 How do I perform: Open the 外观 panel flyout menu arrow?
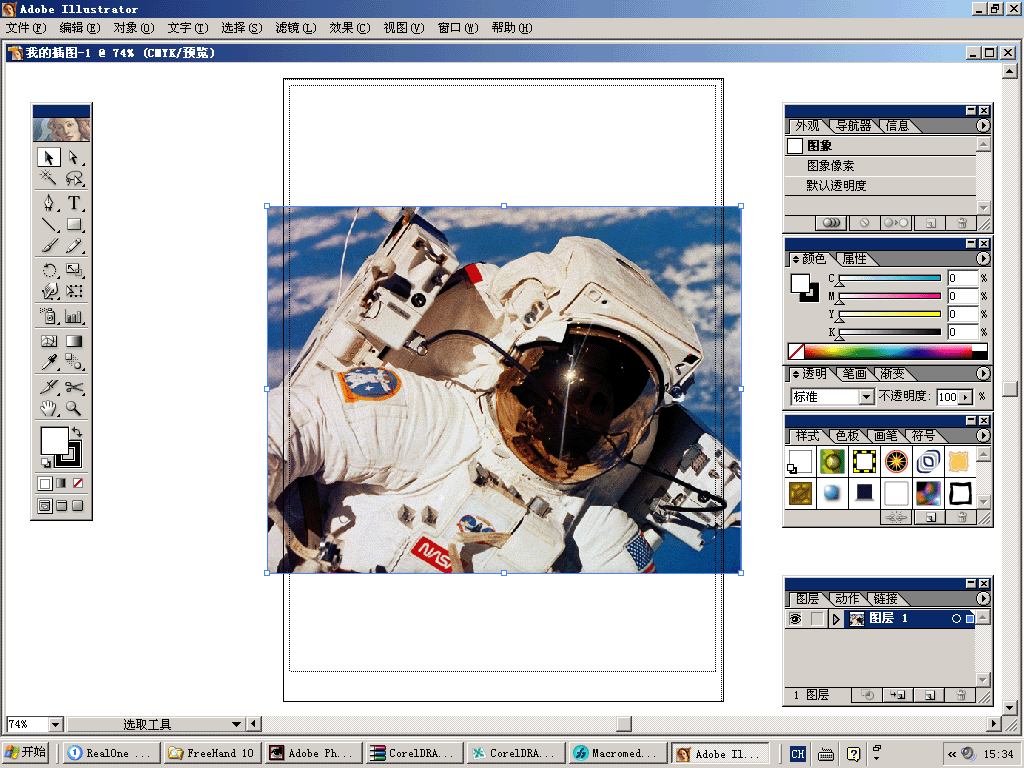(x=982, y=125)
